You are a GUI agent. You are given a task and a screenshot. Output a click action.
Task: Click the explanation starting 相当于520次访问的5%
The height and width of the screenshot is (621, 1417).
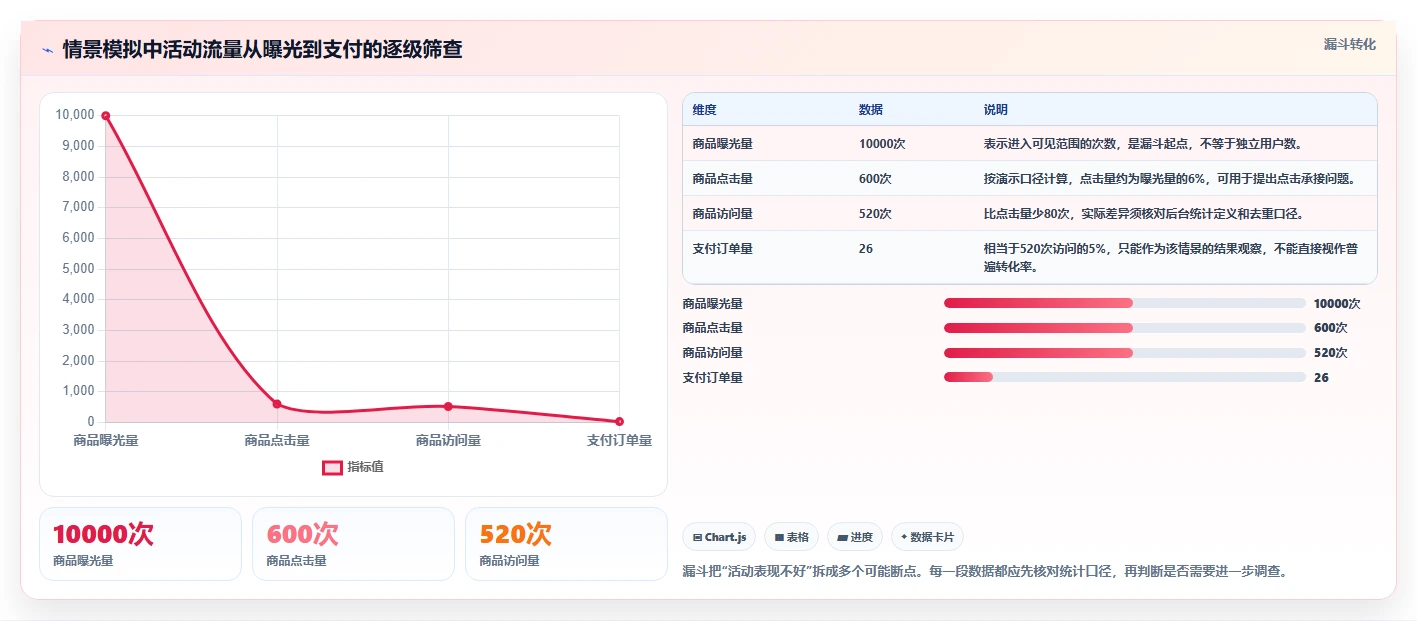pos(1171,258)
